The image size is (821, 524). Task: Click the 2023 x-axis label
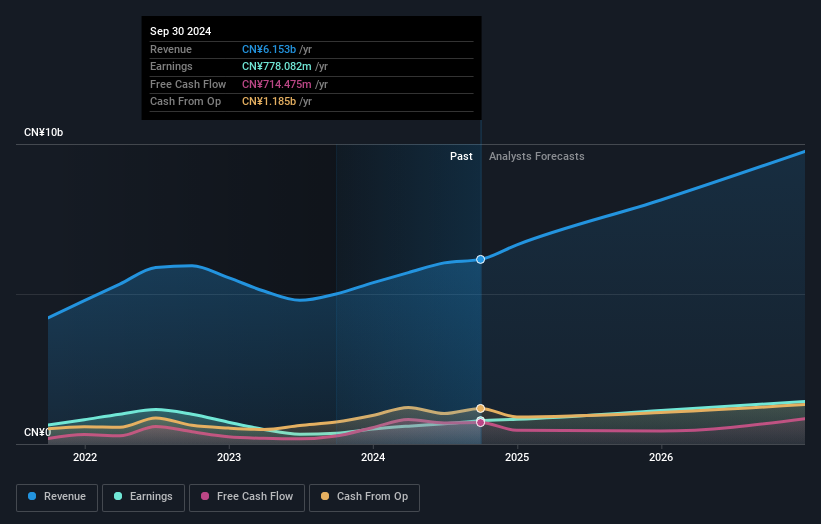pos(229,457)
